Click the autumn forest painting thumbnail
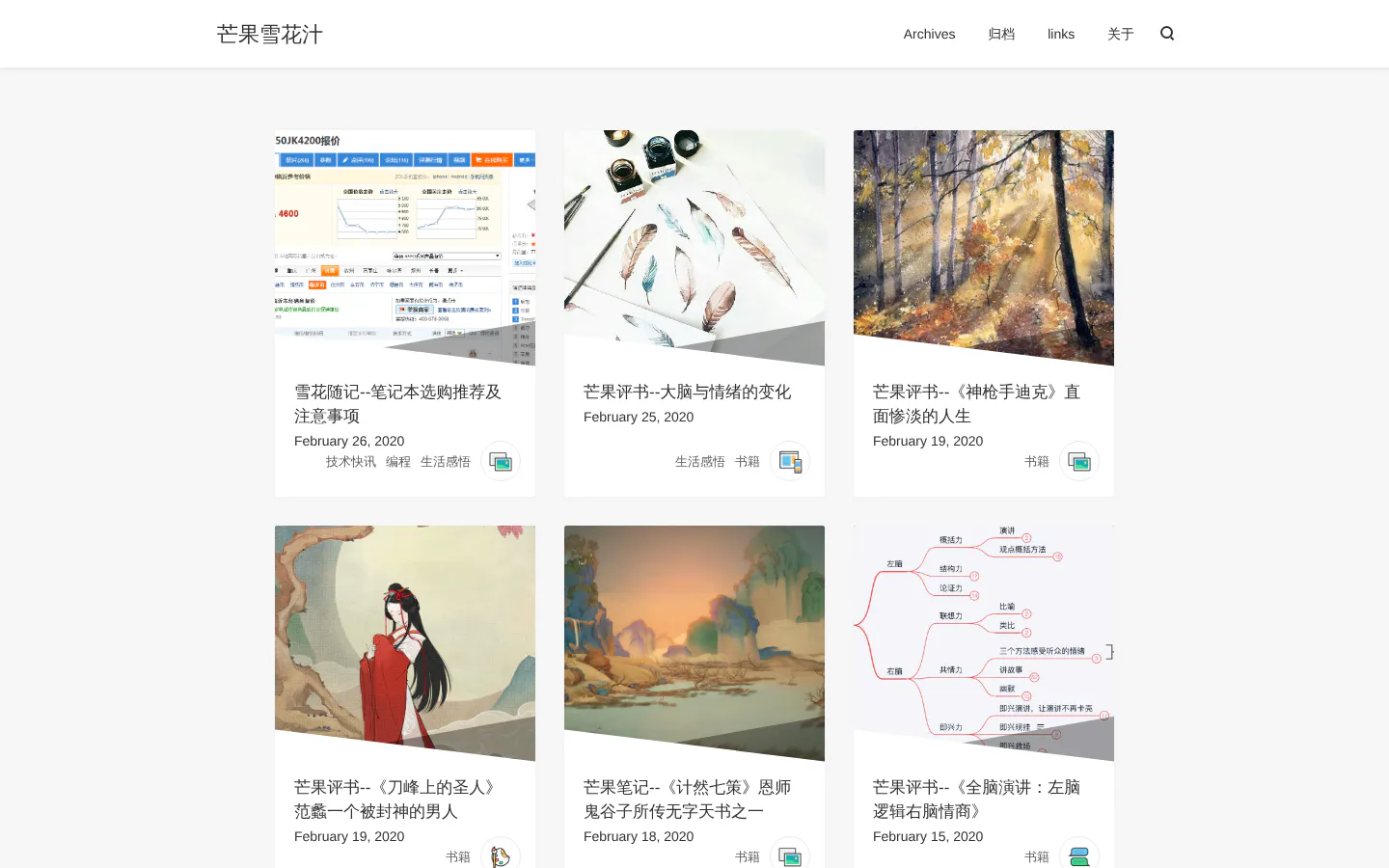1389x868 pixels. click(984, 248)
